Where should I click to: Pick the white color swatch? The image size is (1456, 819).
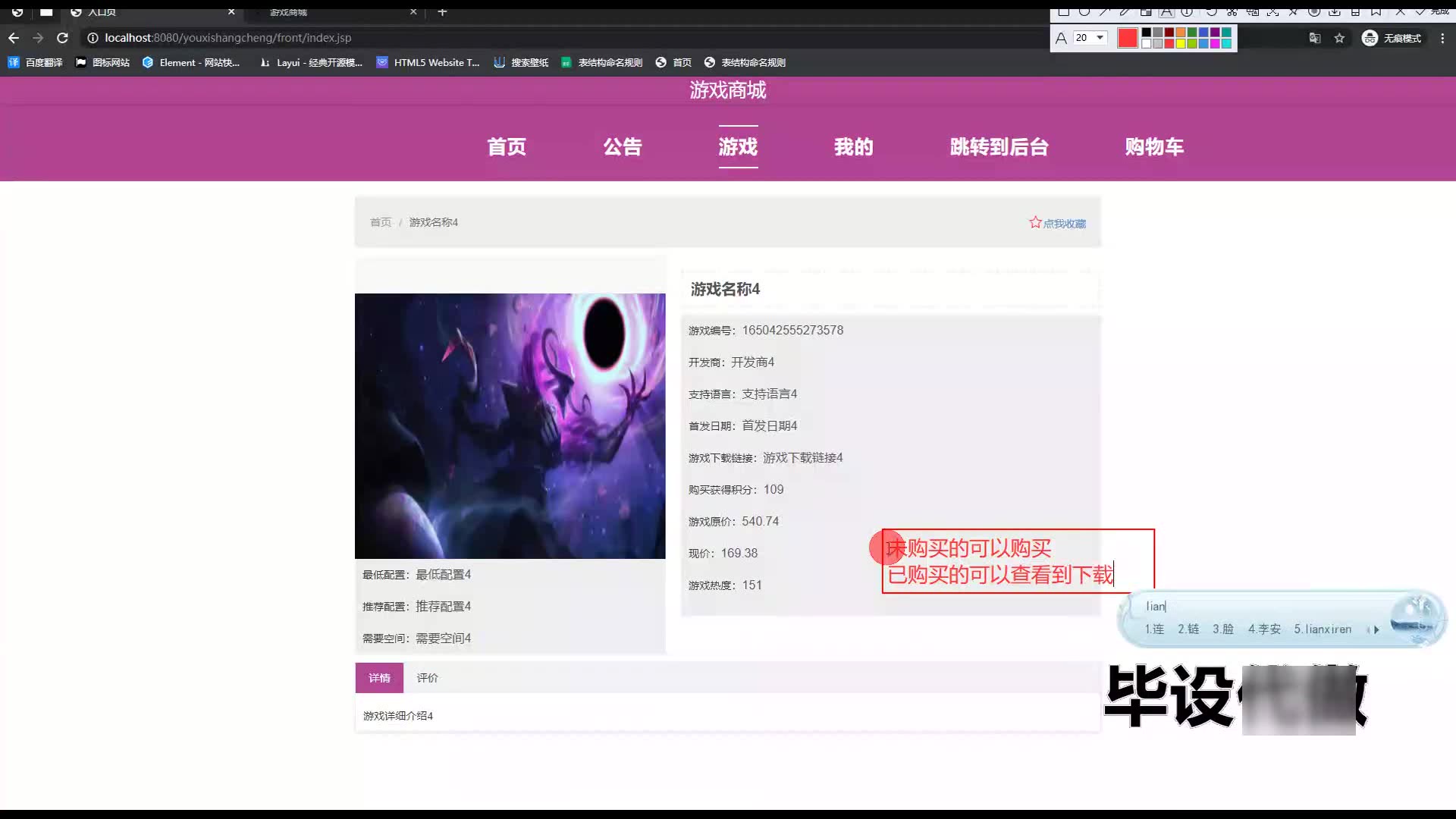[x=1147, y=43]
